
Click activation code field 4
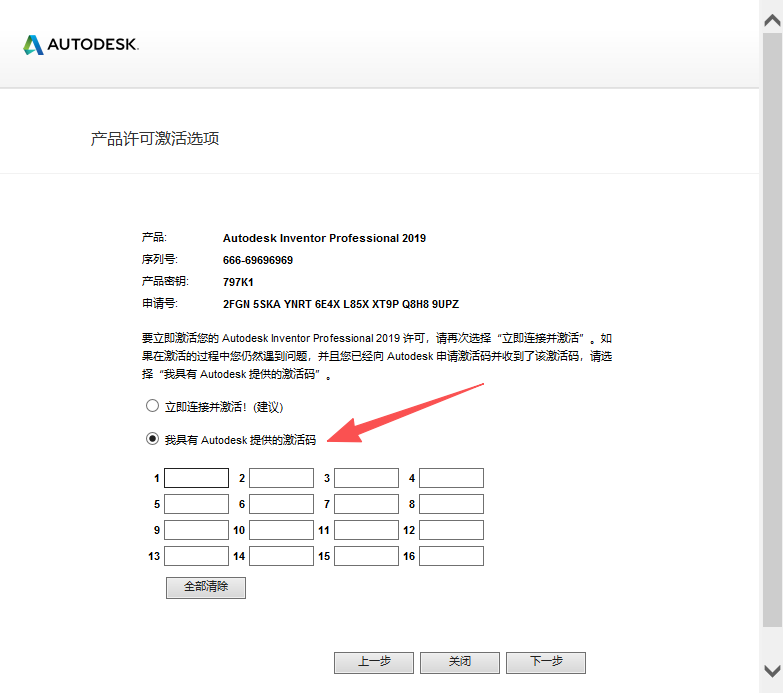point(451,478)
